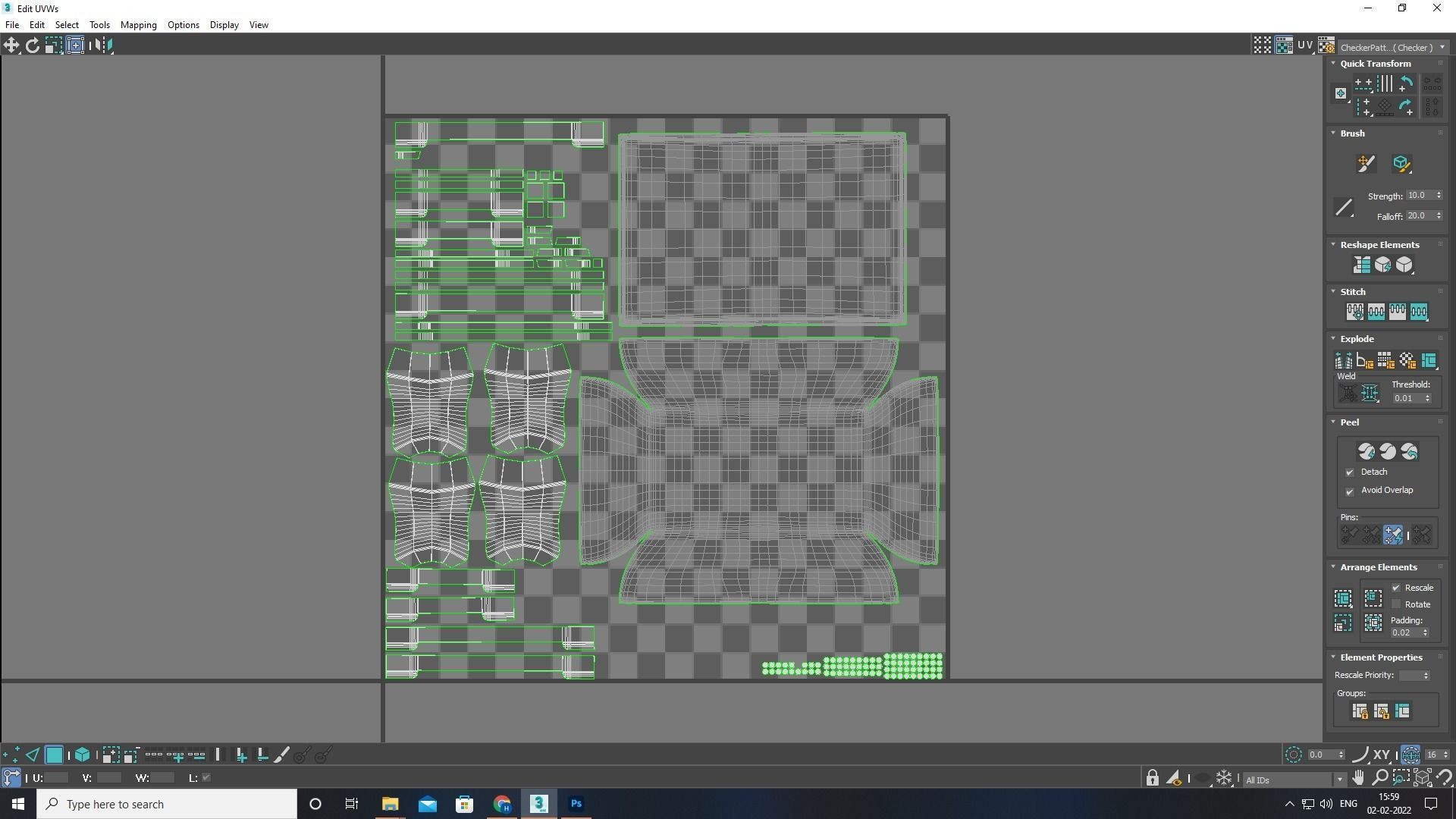The image size is (1456, 819).
Task: Uncheck the Detach checkbox in Peel
Action: 1350,472
